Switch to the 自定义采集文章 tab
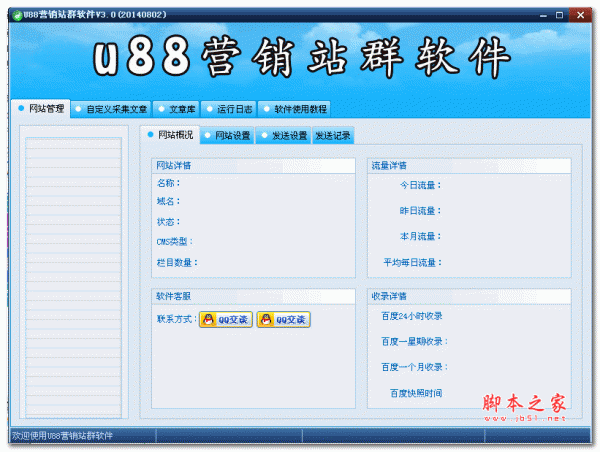 [111, 109]
